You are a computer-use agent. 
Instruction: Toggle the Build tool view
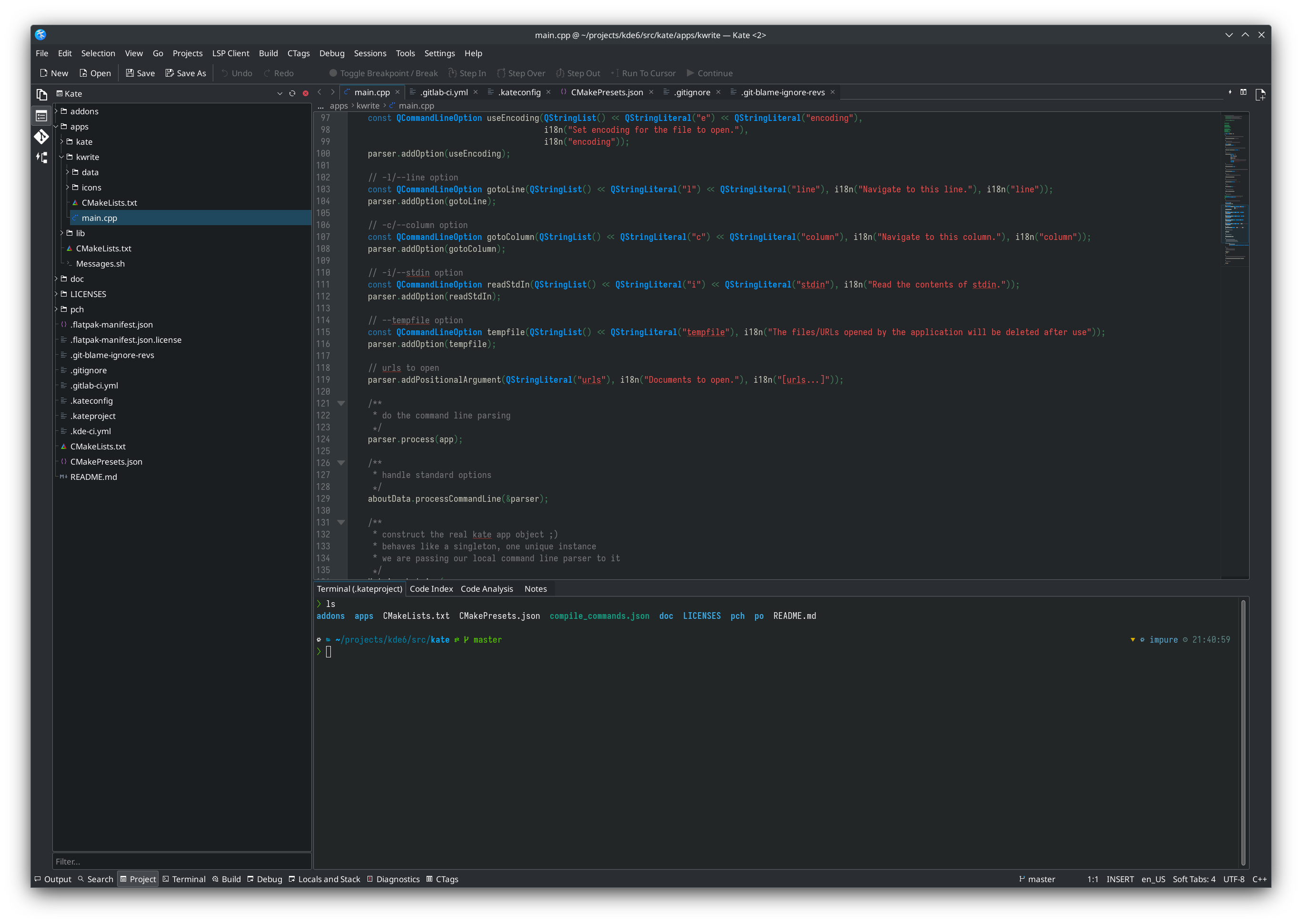(x=227, y=879)
